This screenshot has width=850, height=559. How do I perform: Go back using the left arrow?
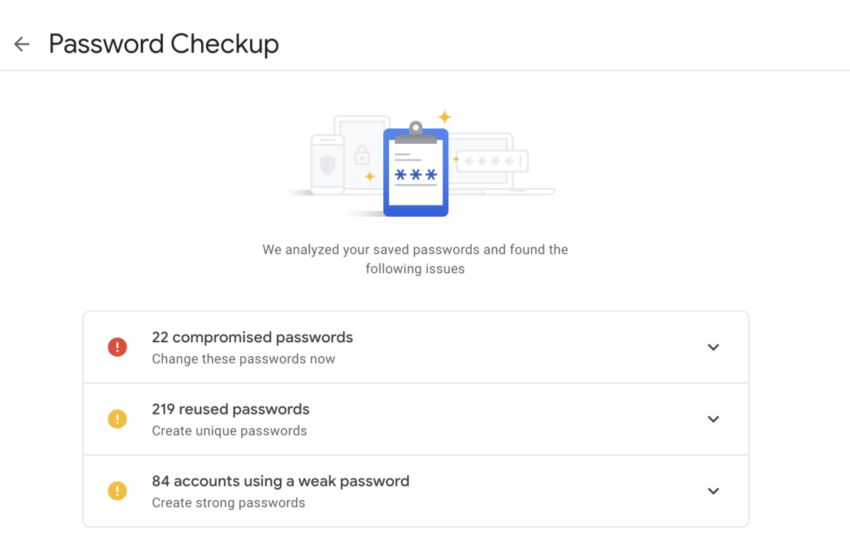point(22,44)
